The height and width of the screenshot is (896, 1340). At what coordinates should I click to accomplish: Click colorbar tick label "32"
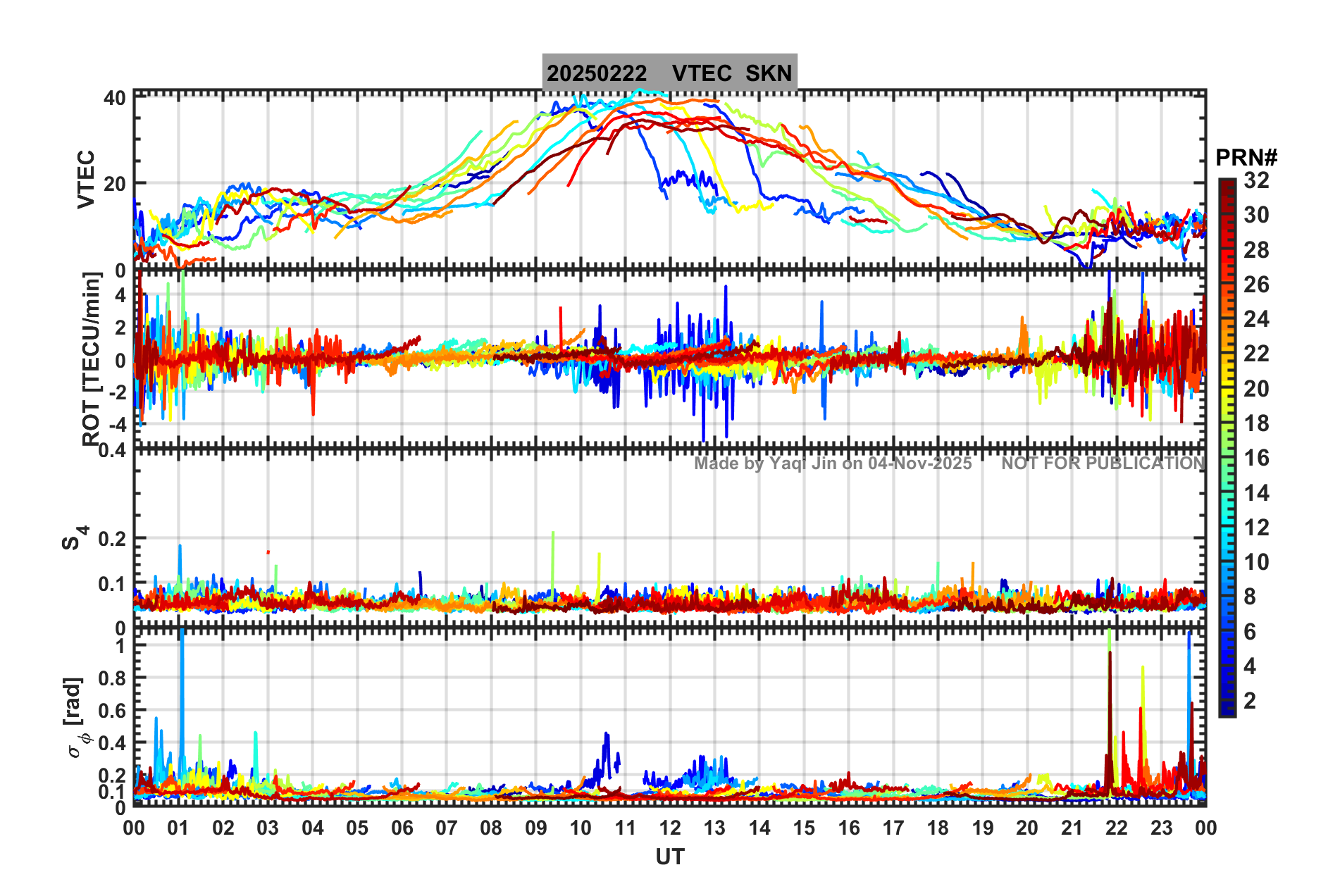coord(1256,180)
